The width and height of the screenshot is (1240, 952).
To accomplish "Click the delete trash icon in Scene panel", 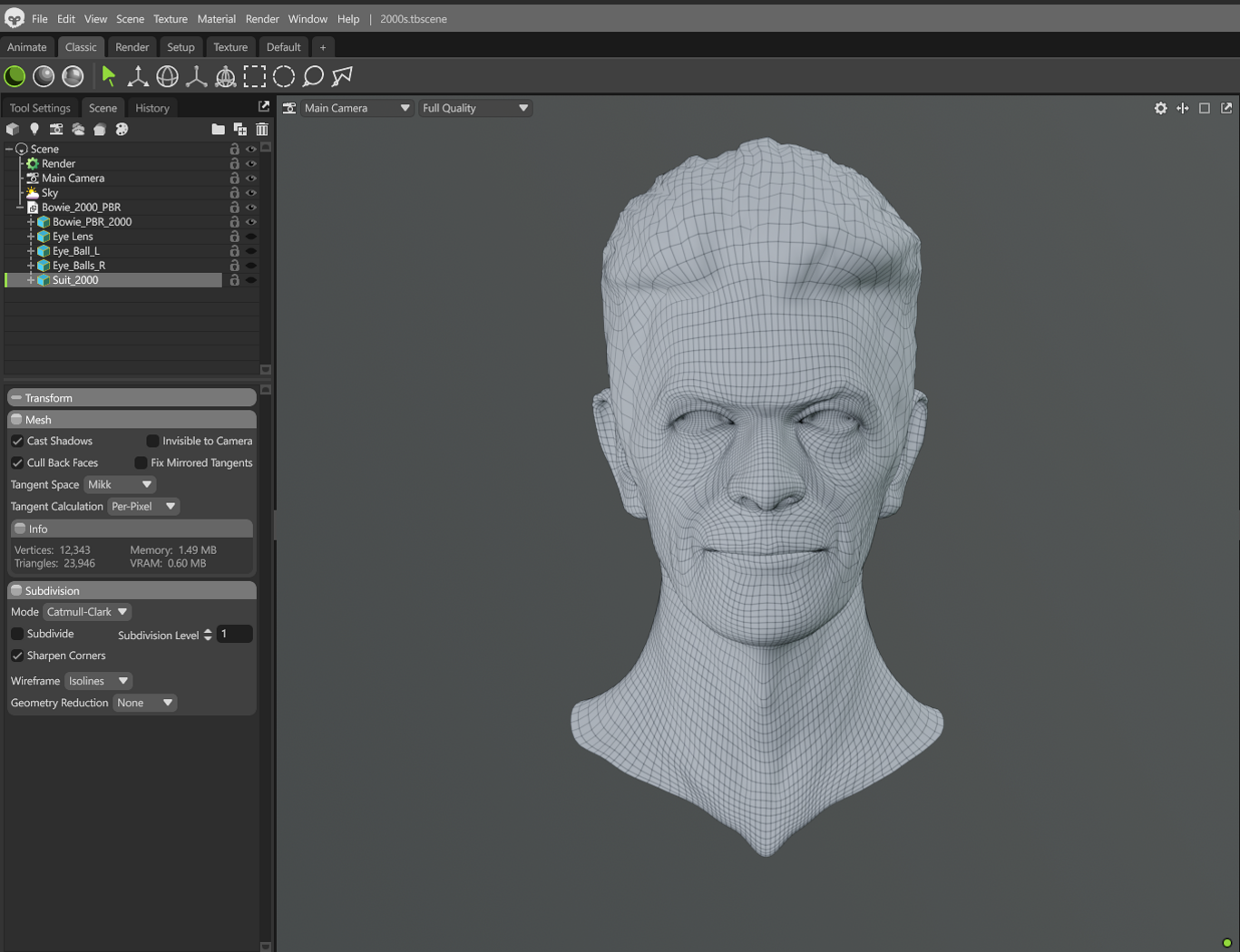I will pos(262,130).
